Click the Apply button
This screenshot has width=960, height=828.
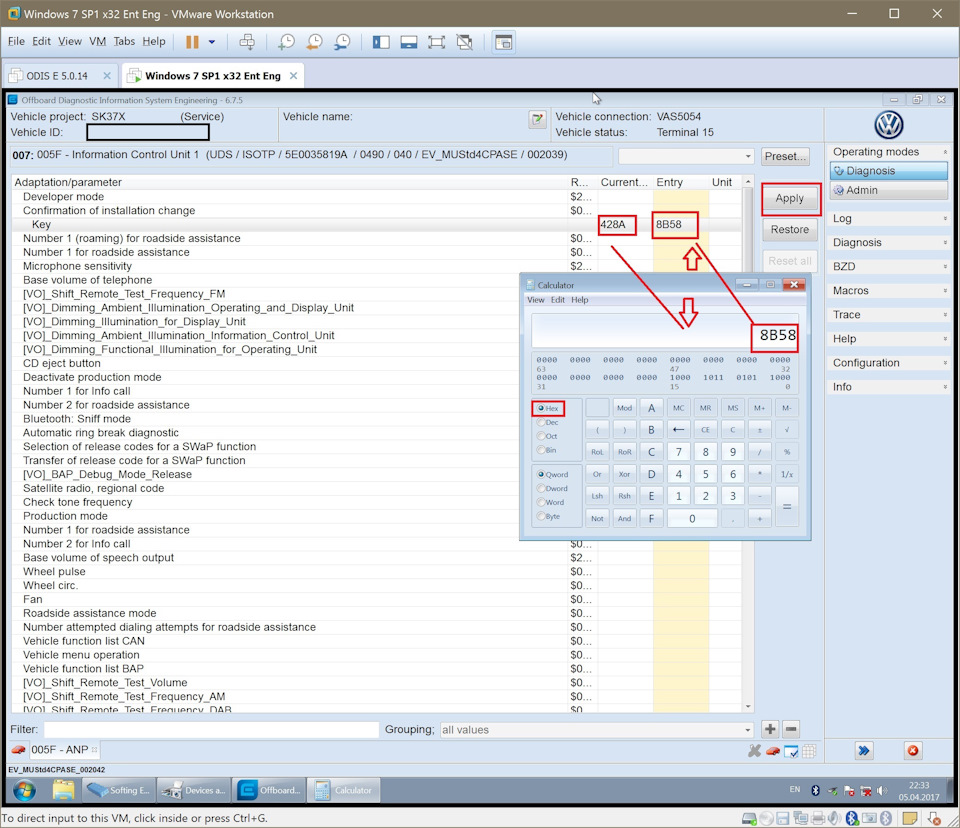pyautogui.click(x=789, y=198)
